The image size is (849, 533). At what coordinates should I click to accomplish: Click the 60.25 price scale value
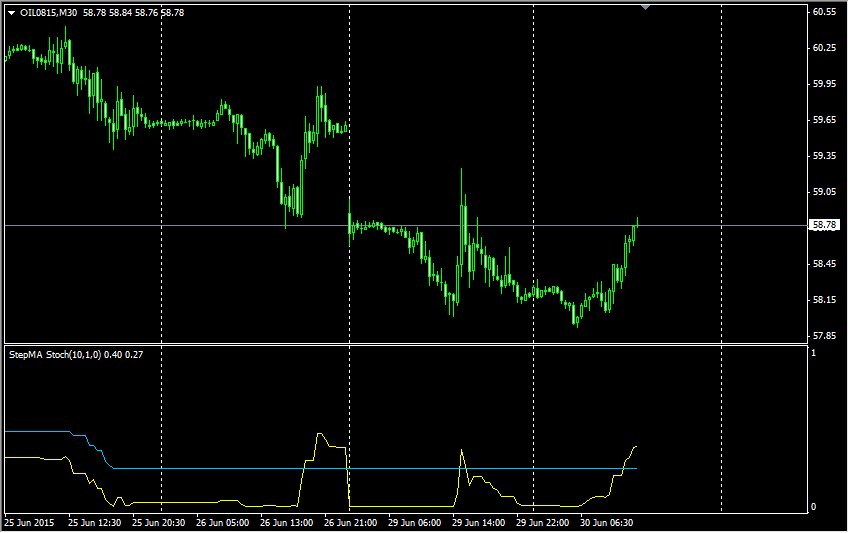tap(824, 48)
